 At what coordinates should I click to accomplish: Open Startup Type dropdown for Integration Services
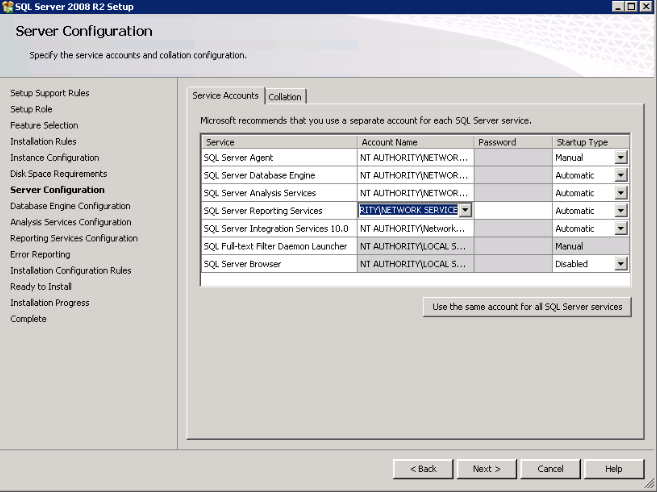[621, 228]
